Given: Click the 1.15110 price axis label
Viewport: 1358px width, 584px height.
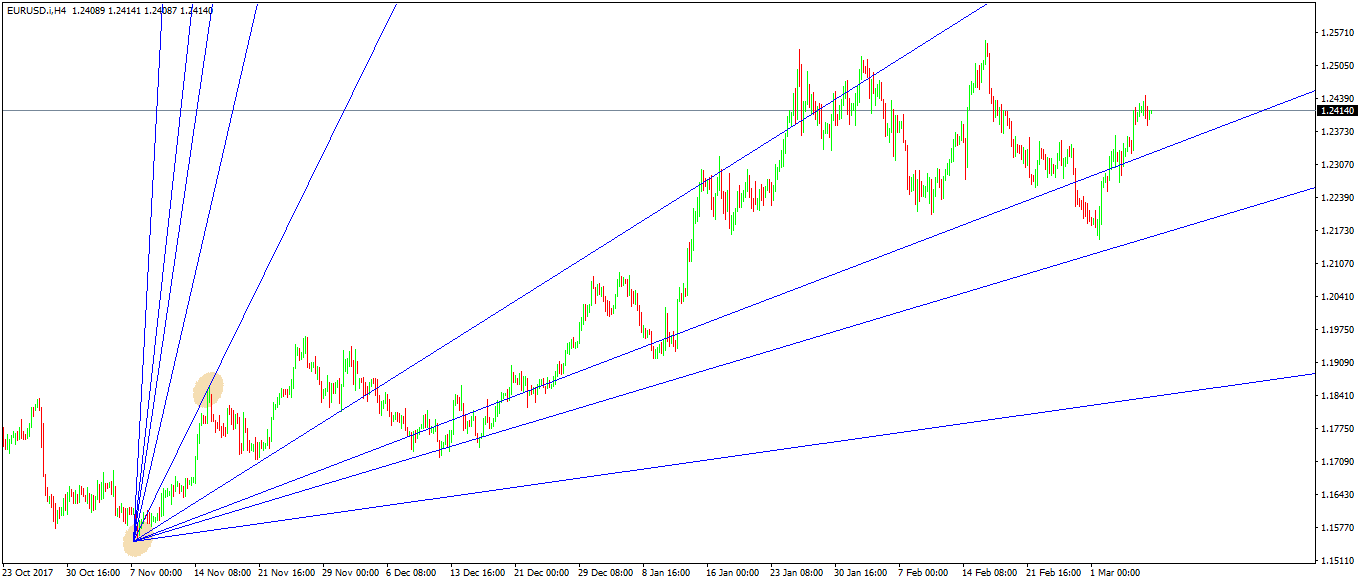Looking at the screenshot, I should point(1337,561).
